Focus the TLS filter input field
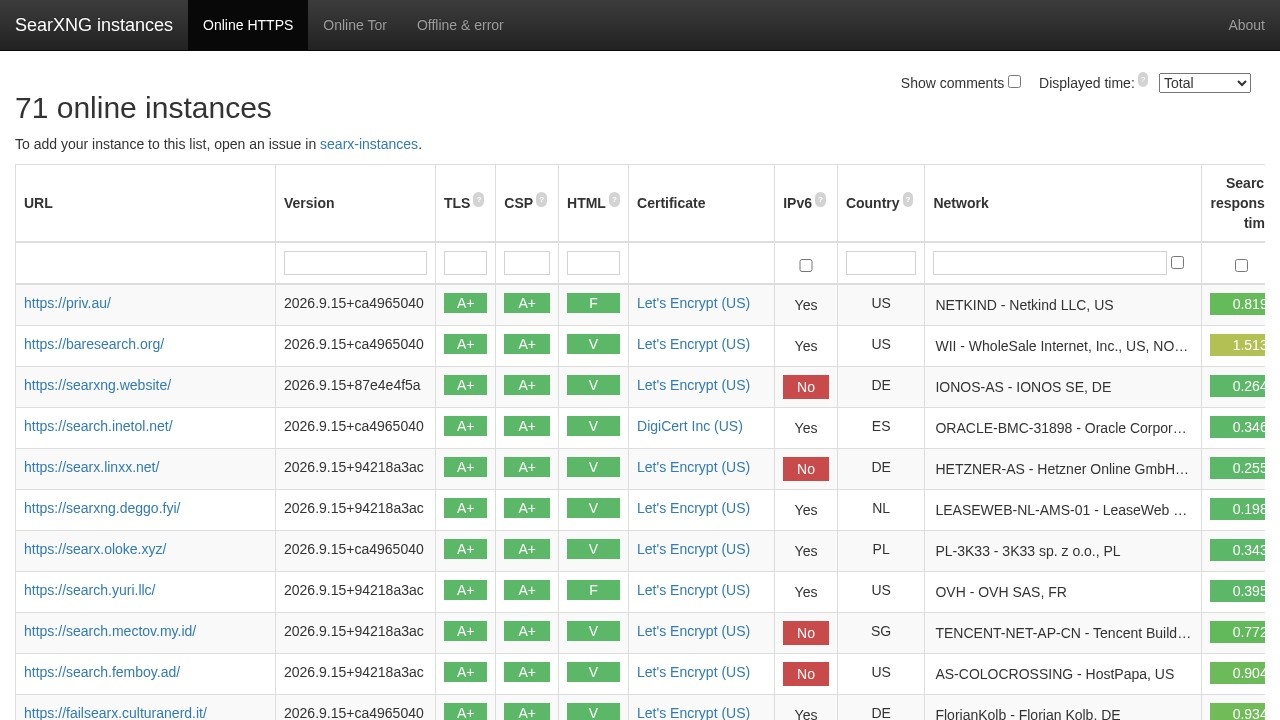 465,263
